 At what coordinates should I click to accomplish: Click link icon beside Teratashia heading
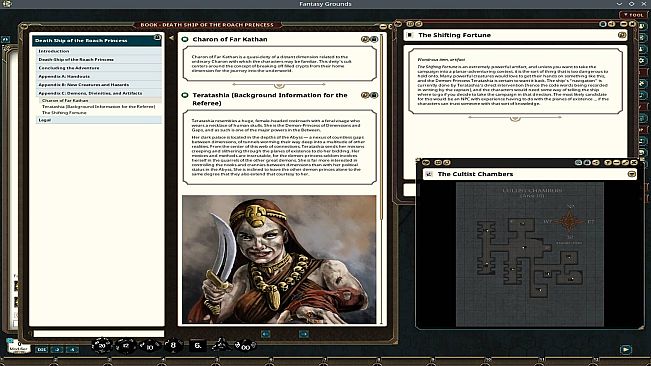click(x=185, y=95)
